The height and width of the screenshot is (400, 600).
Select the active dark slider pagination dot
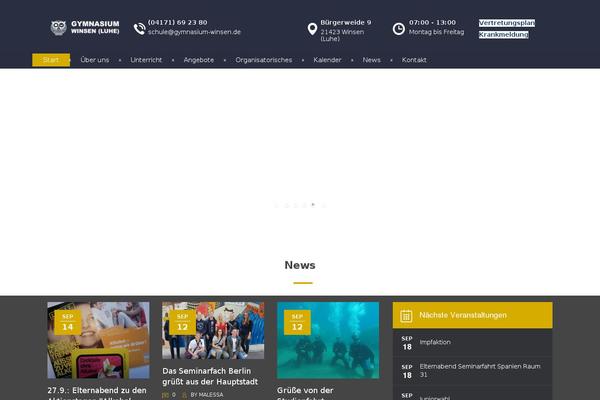(313, 204)
